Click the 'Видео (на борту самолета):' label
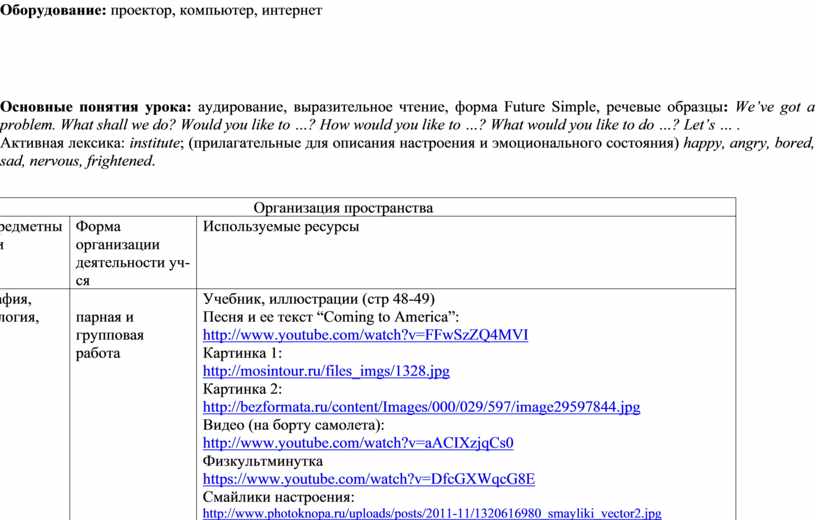Image resolution: width=816 pixels, height=520 pixels. [x=294, y=425]
